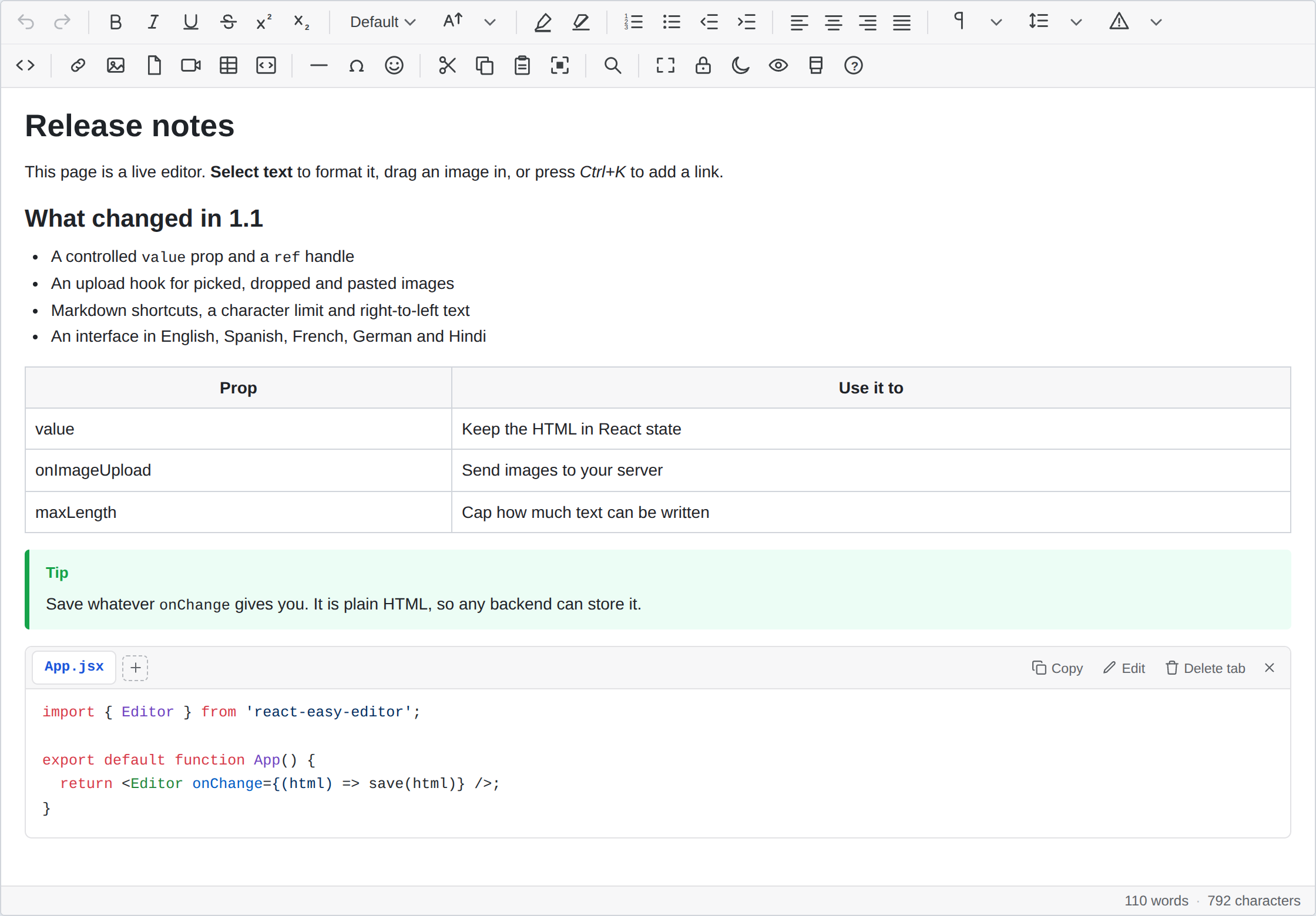Screen dimensions: 1316x916
Task: Select the App.jsx code tab
Action: (x=74, y=667)
